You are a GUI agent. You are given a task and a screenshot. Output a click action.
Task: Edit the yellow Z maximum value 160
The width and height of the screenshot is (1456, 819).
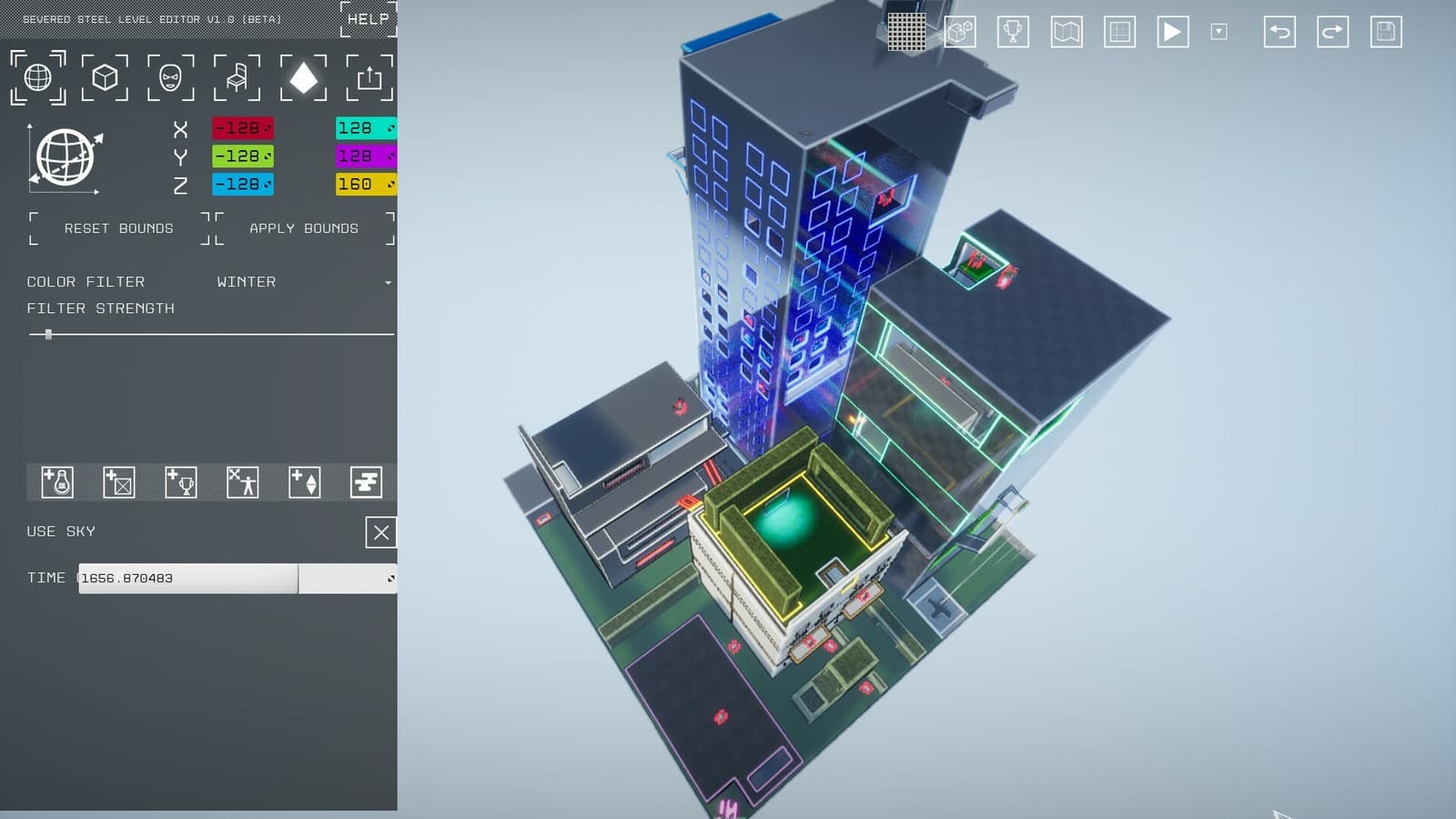(366, 185)
